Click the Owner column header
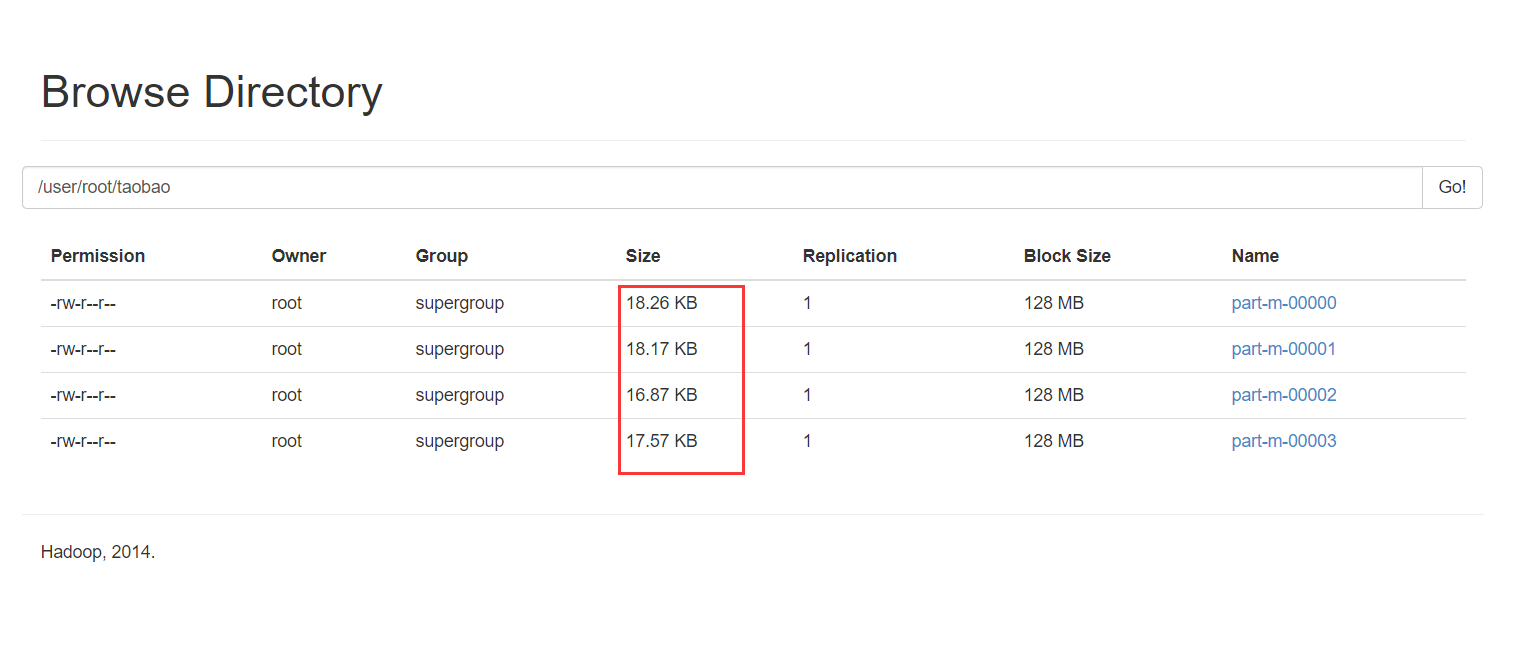This screenshot has height=662, width=1537. point(298,256)
